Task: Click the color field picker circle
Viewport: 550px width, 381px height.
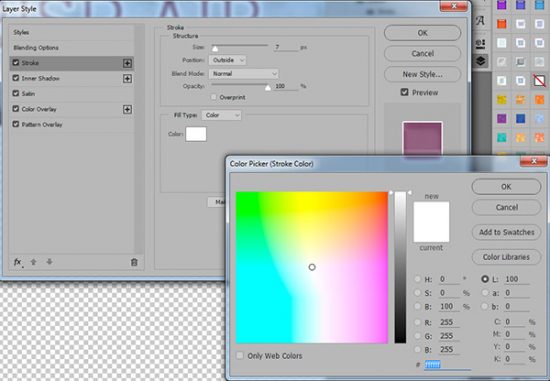Action: click(312, 267)
